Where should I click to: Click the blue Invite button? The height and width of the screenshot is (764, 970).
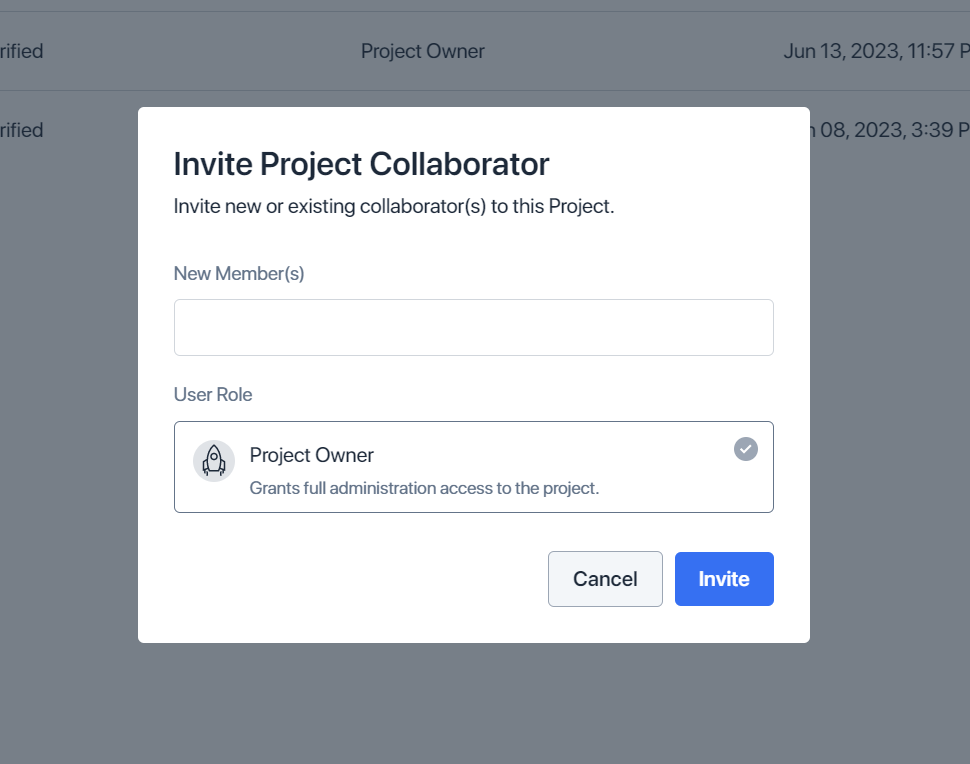click(724, 579)
